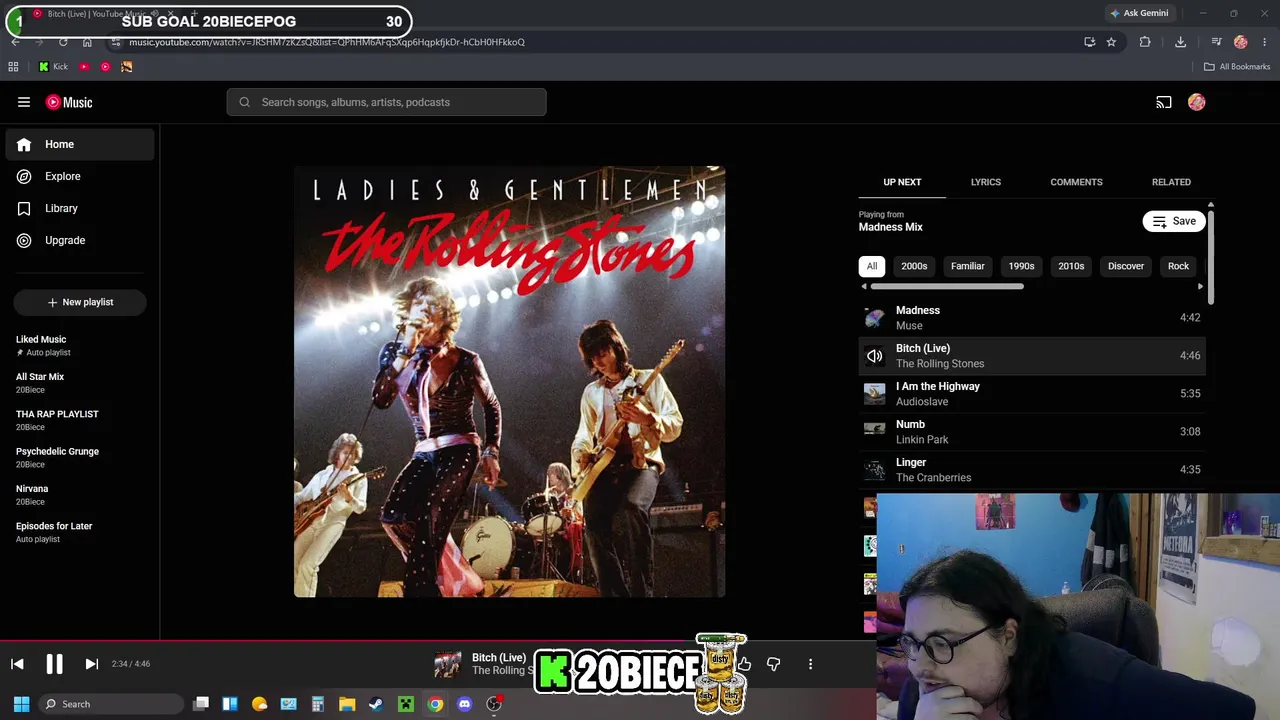1280x720 pixels.
Task: Open the Library section
Action: coord(80,208)
